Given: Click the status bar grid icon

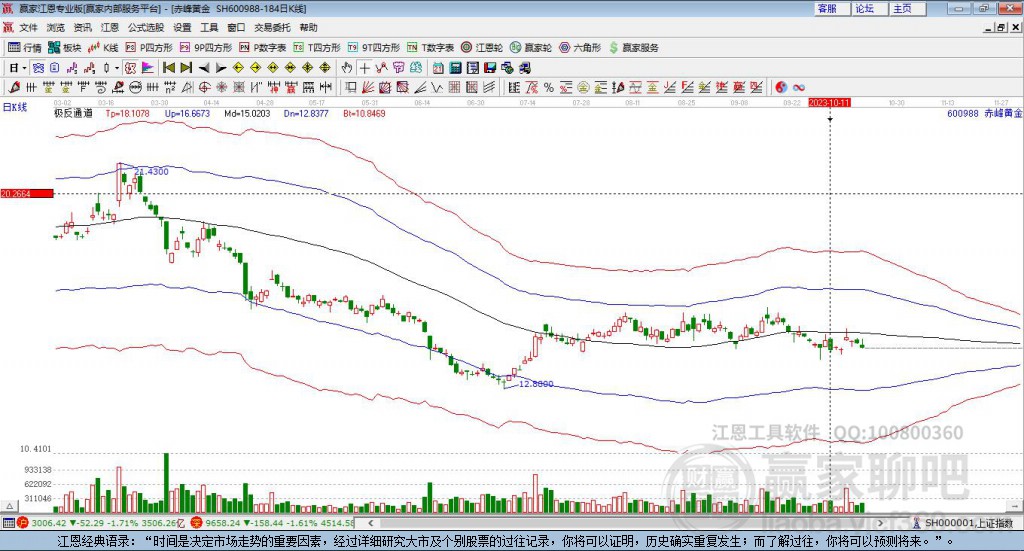Looking at the screenshot, I should click(x=8, y=523).
